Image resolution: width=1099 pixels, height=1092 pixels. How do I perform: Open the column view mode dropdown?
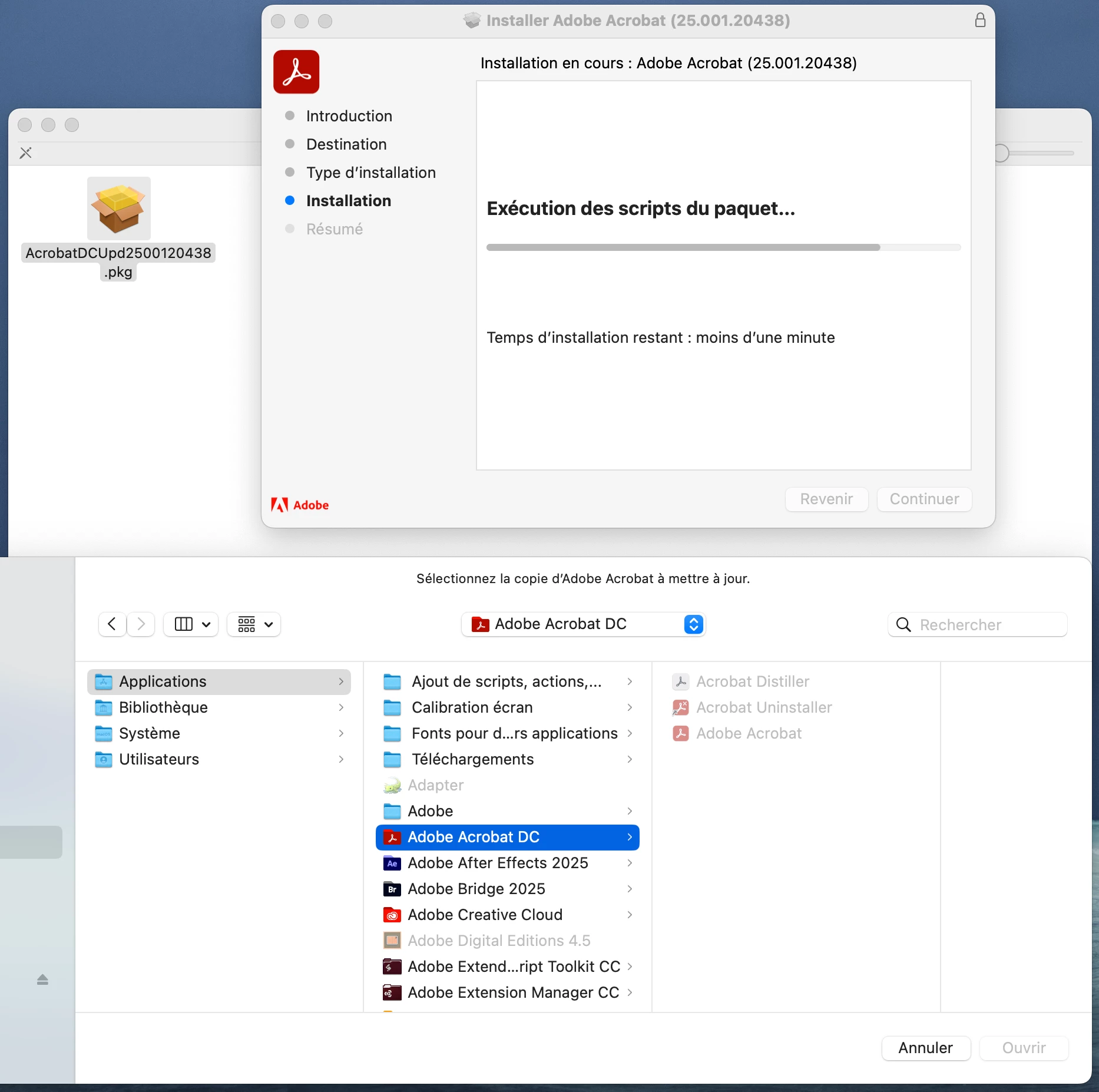click(191, 624)
